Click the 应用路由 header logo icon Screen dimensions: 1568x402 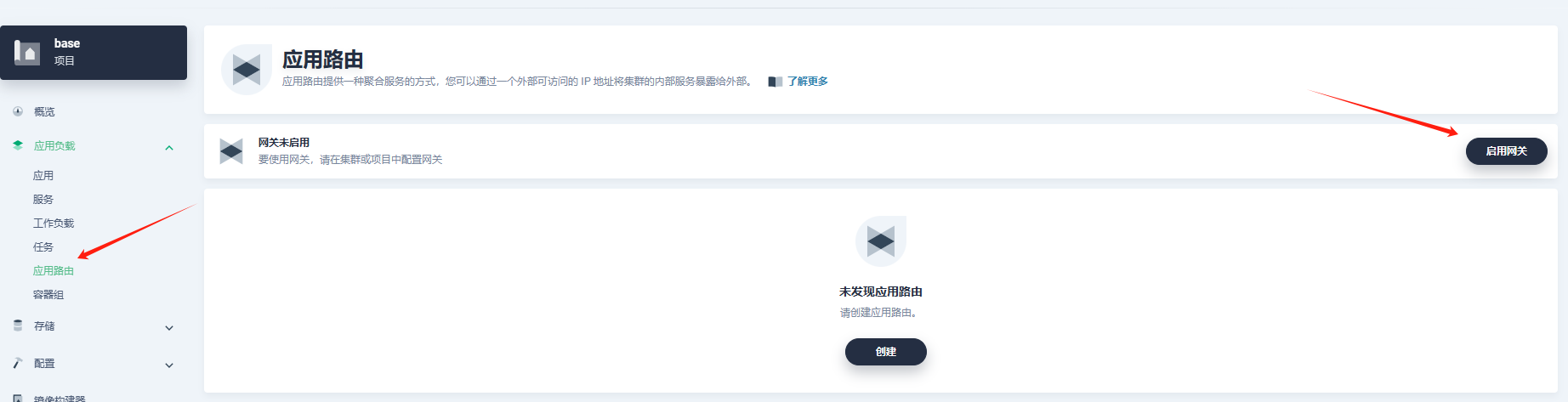(x=247, y=70)
